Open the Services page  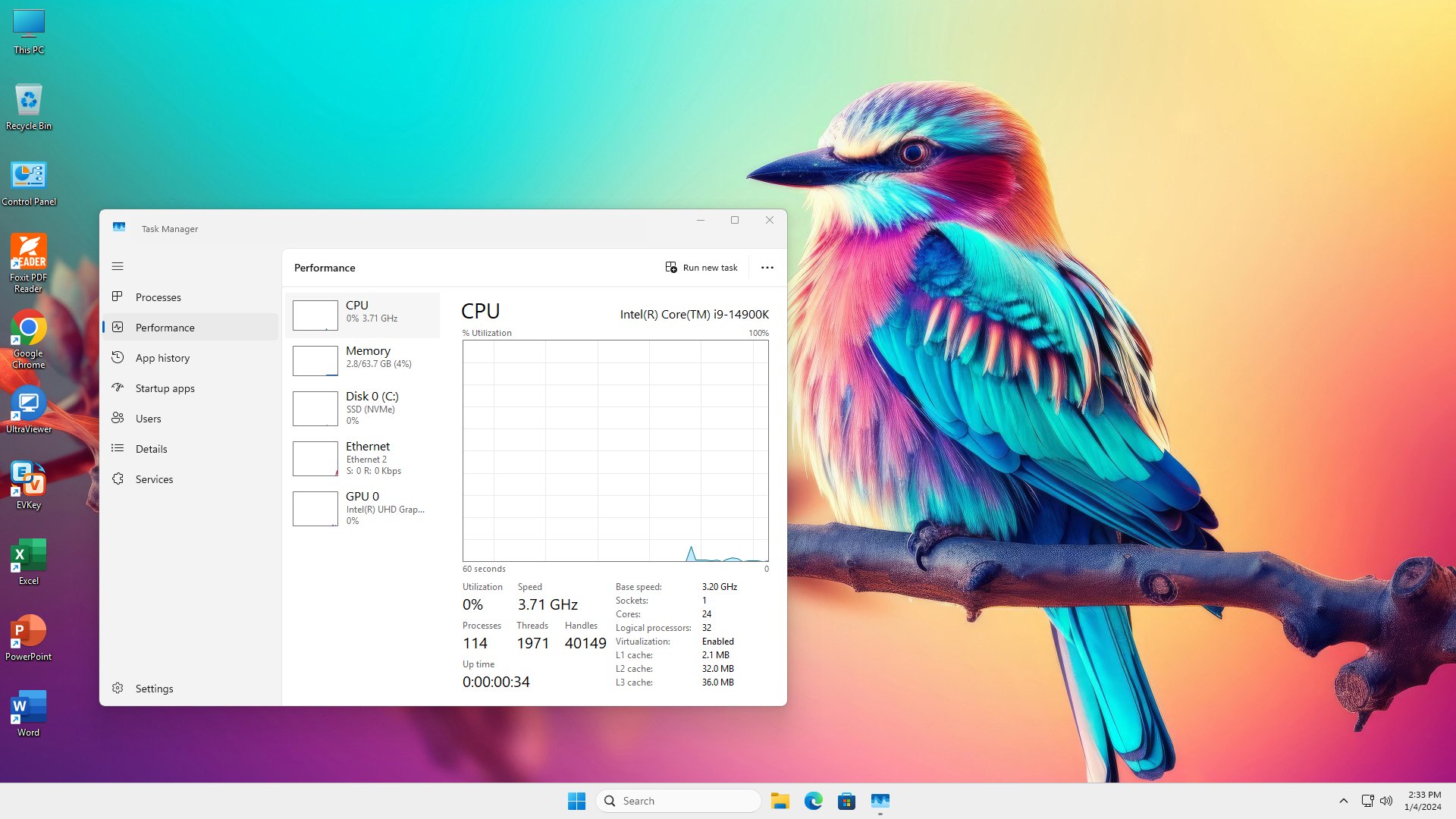coord(154,479)
